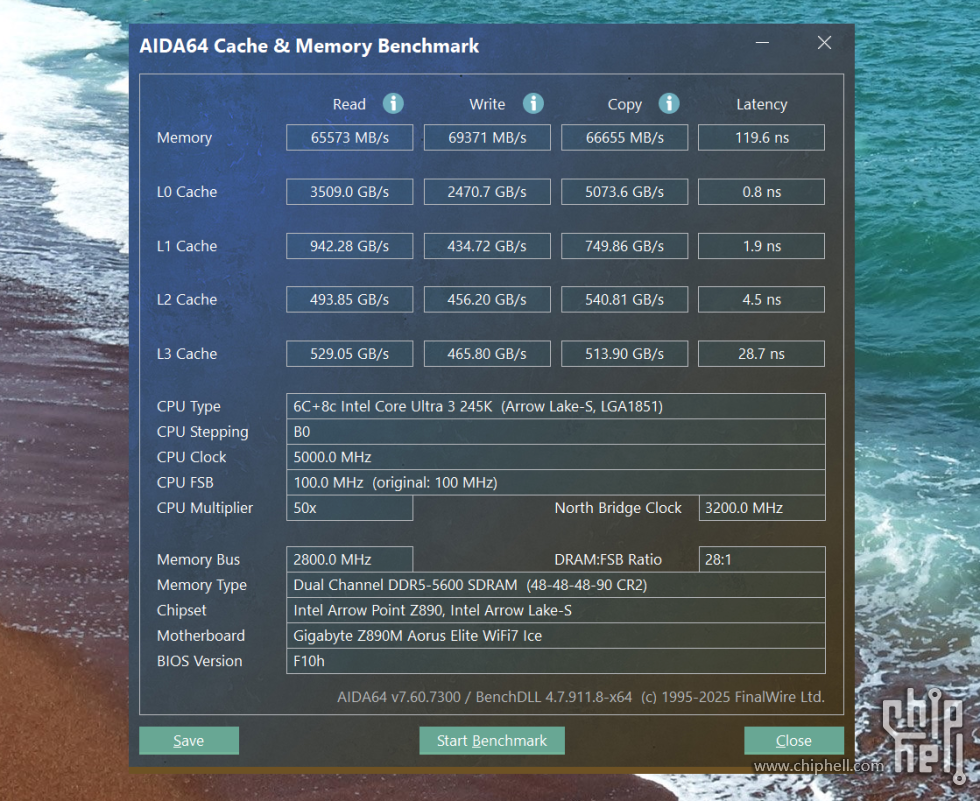
Task: Select the Memory Copy 66655 MB/s cell
Action: (x=624, y=137)
